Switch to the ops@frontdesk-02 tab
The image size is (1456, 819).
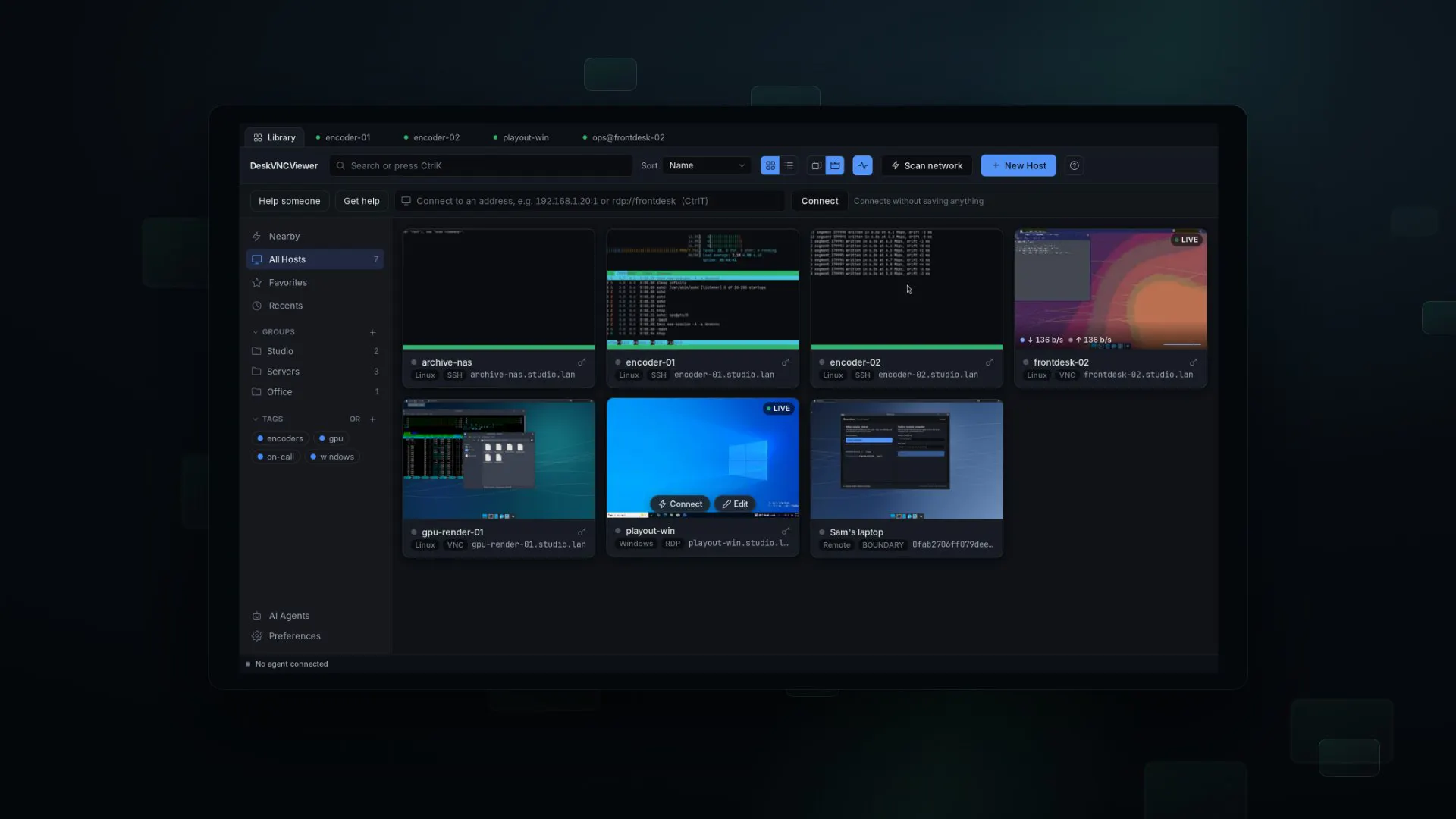click(623, 137)
